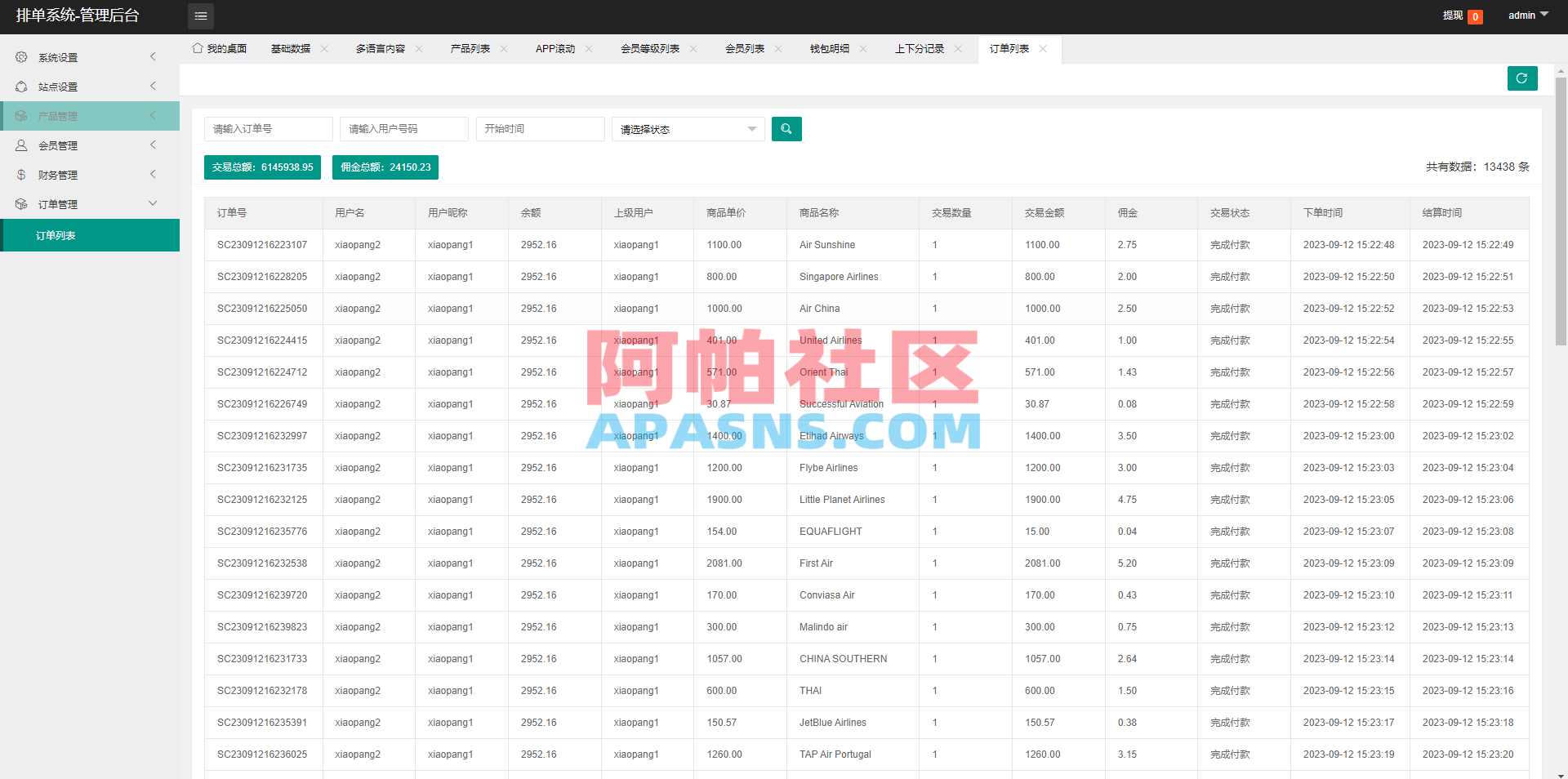
Task: Select the 财务管理 dollar icon
Action: (20, 174)
